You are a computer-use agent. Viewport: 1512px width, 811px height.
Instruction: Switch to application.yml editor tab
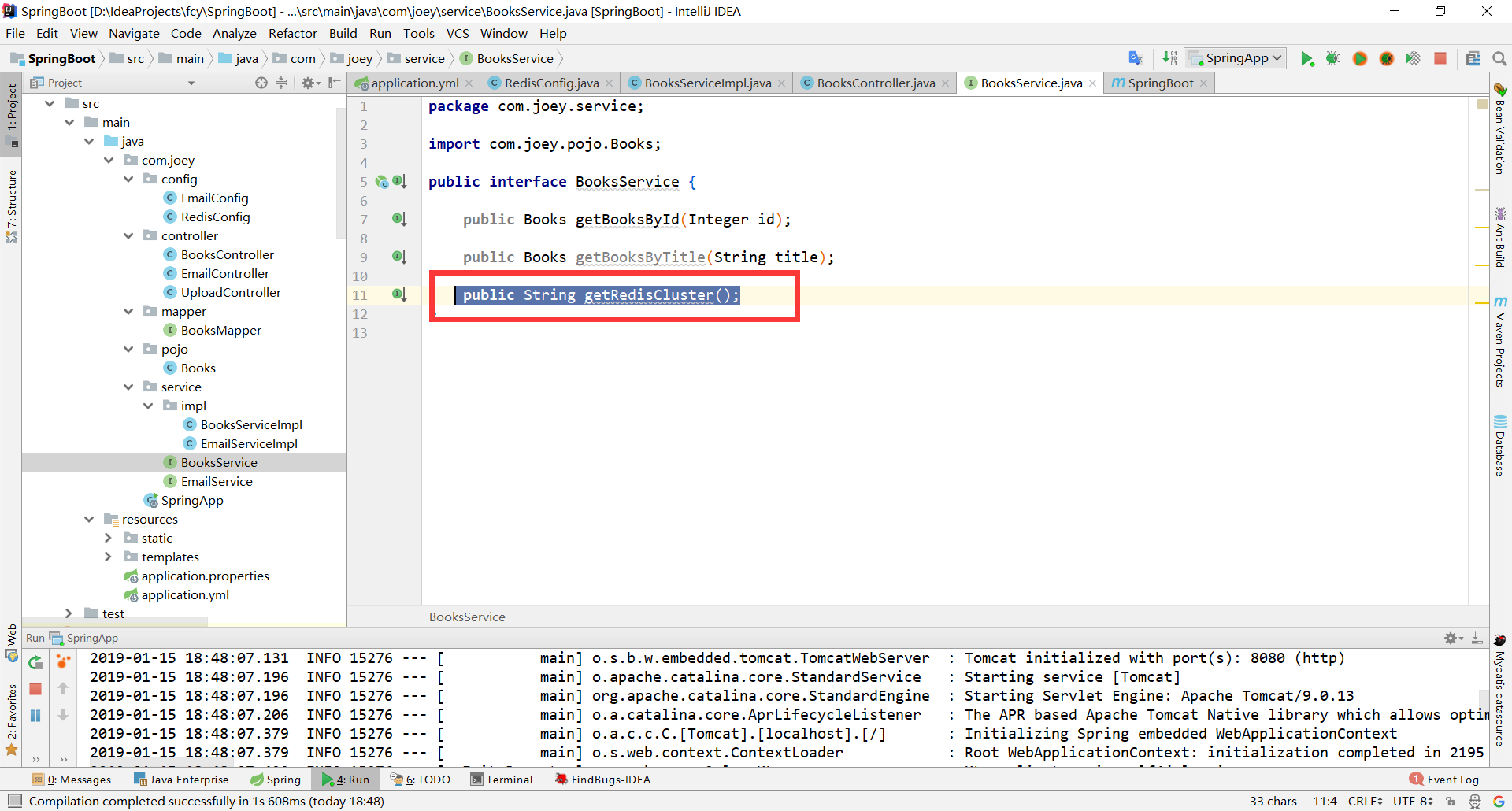(x=414, y=83)
